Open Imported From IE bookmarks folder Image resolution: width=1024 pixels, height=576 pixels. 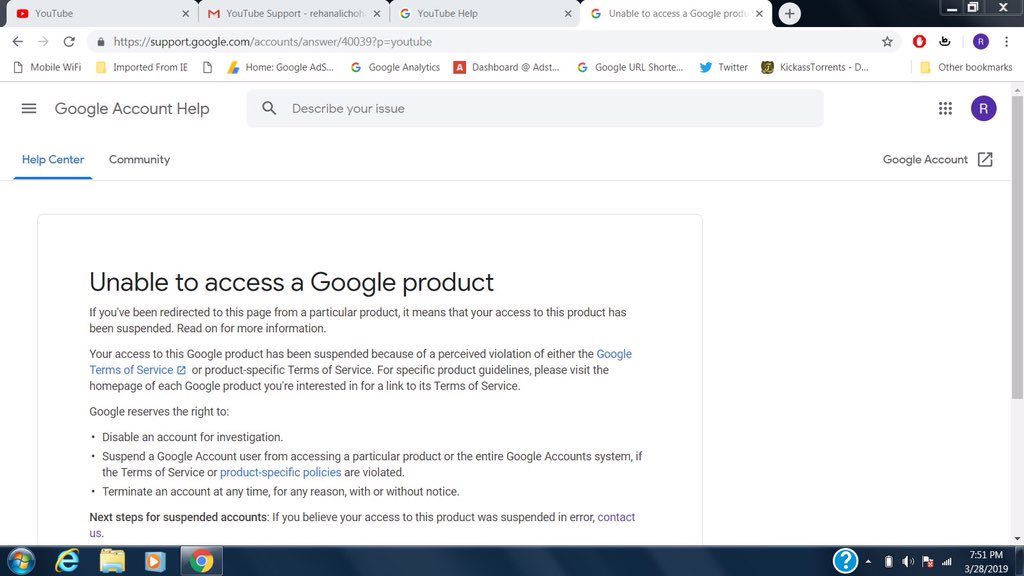coord(142,67)
